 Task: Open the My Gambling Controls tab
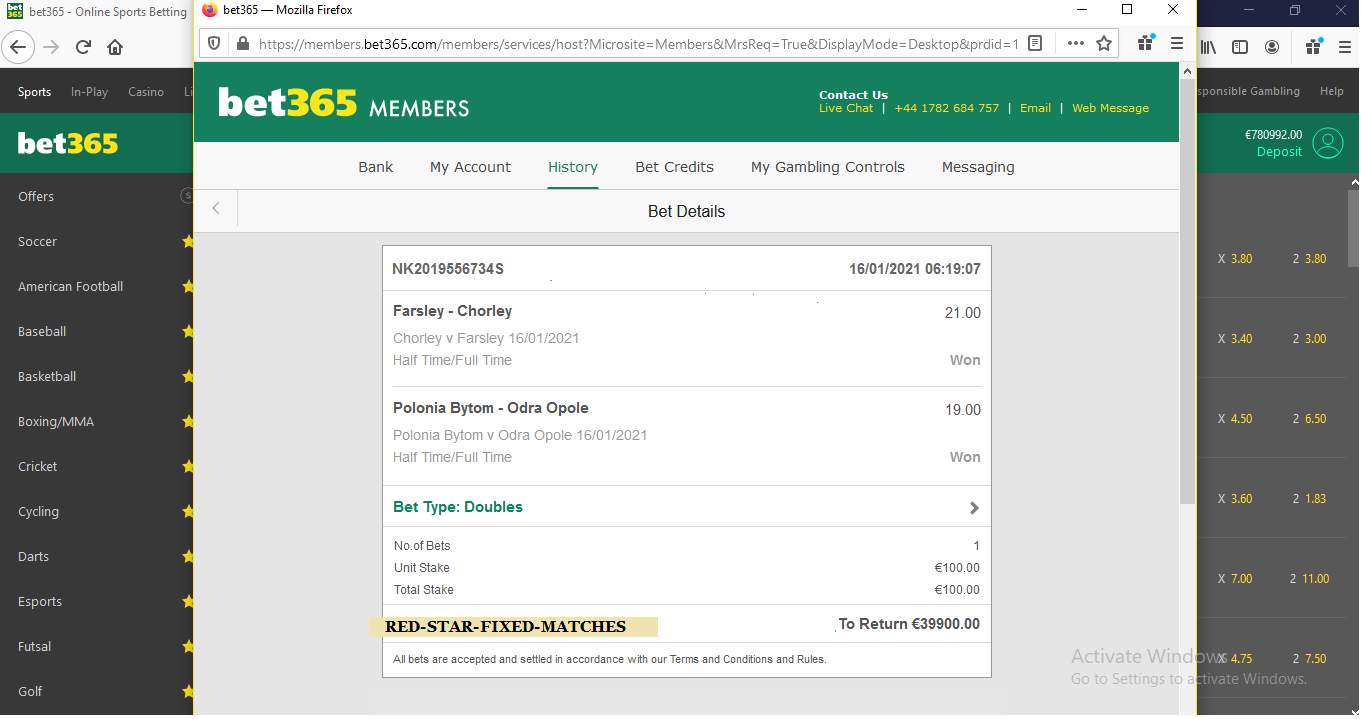[828, 167]
